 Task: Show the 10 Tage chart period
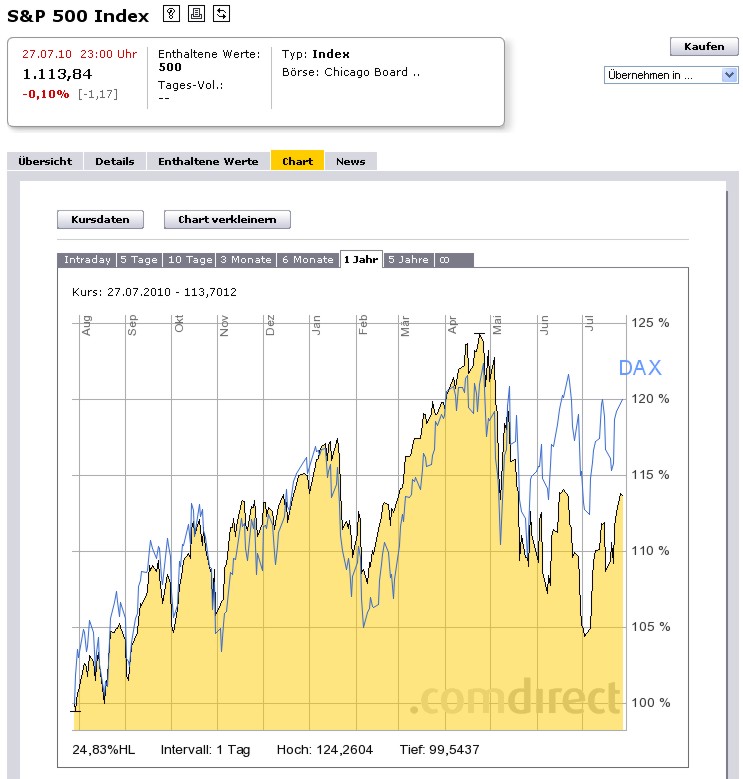[189, 260]
